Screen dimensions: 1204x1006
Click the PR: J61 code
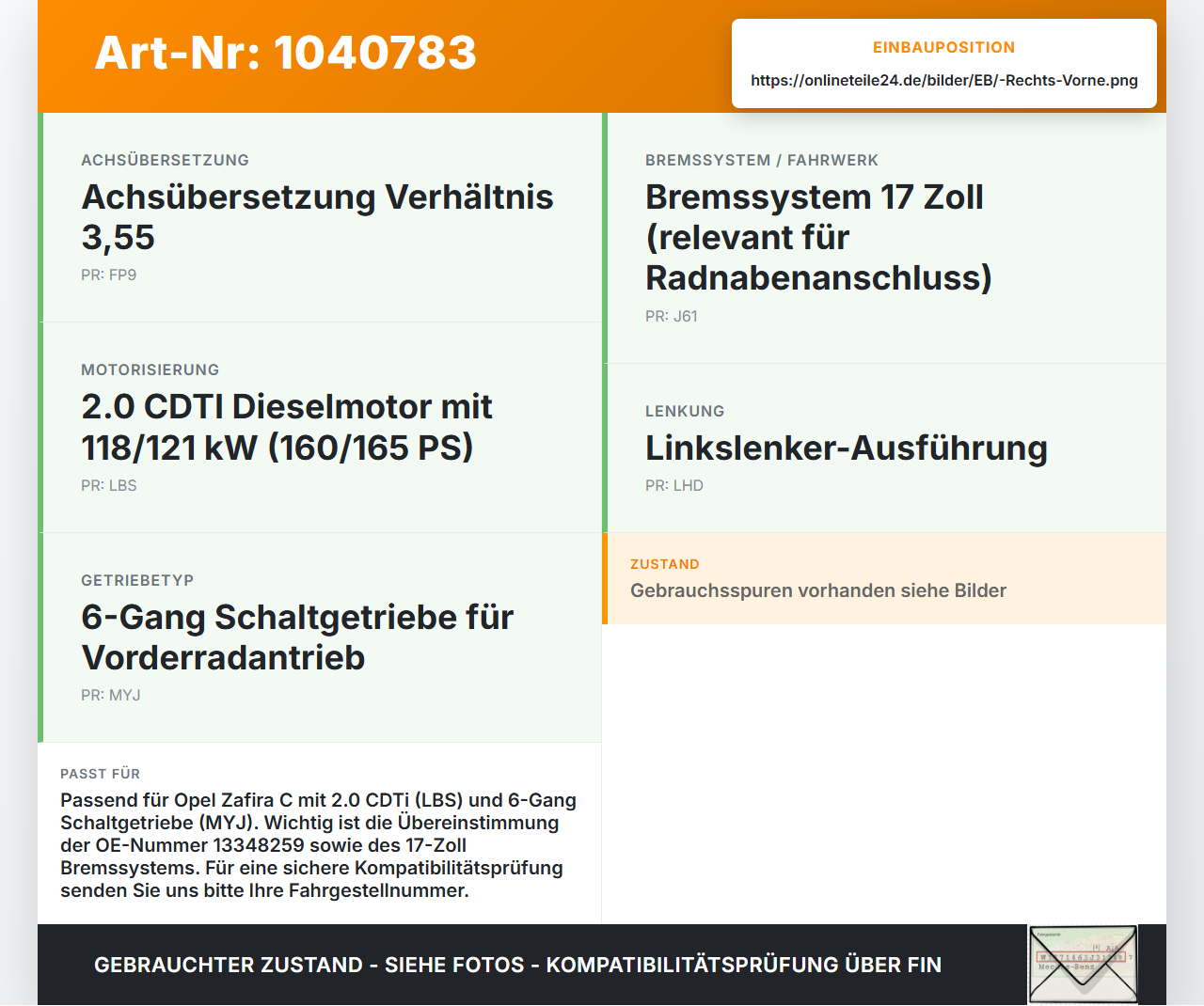(672, 317)
